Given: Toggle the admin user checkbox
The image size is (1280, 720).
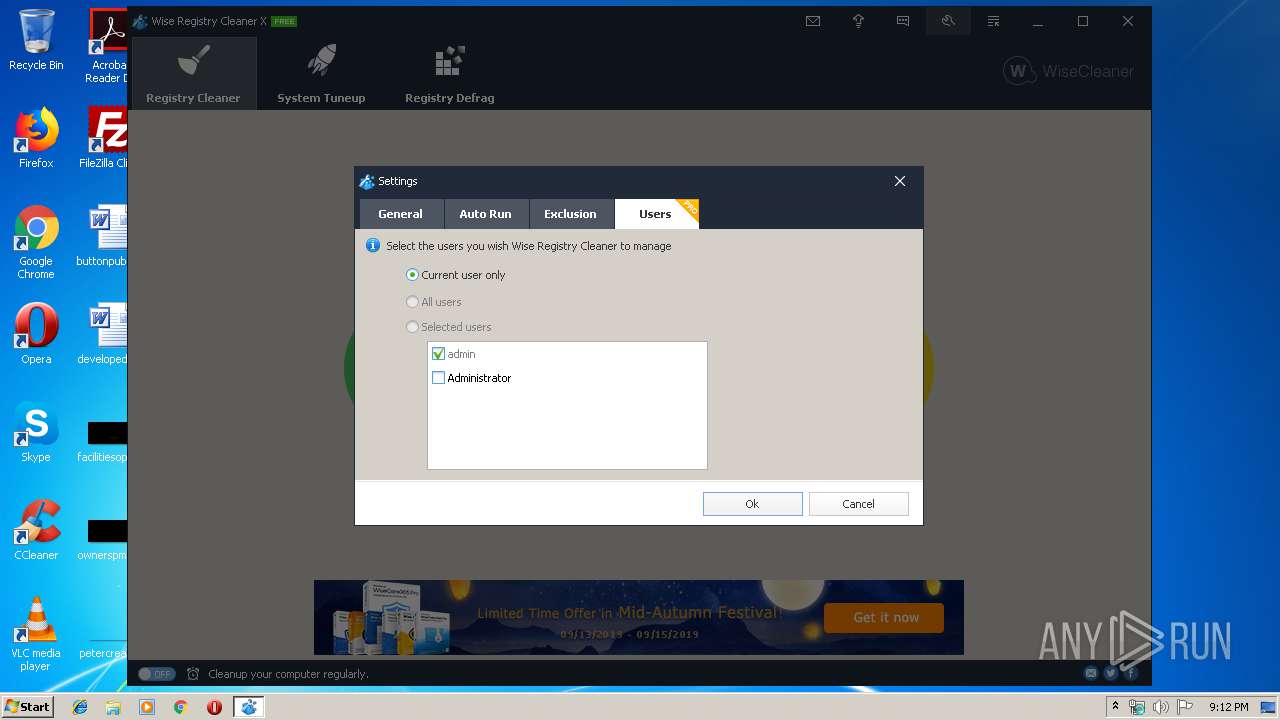Looking at the screenshot, I should pyautogui.click(x=438, y=354).
